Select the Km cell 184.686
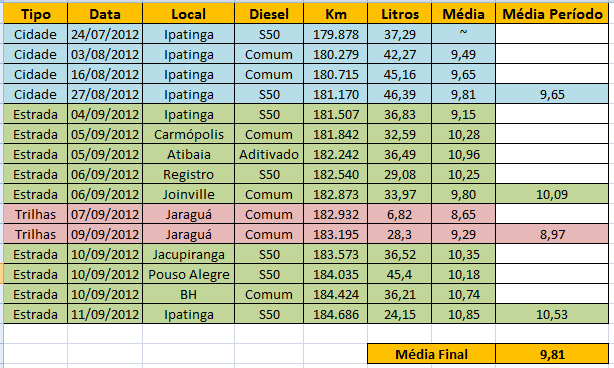This screenshot has width=614, height=368. [336, 314]
